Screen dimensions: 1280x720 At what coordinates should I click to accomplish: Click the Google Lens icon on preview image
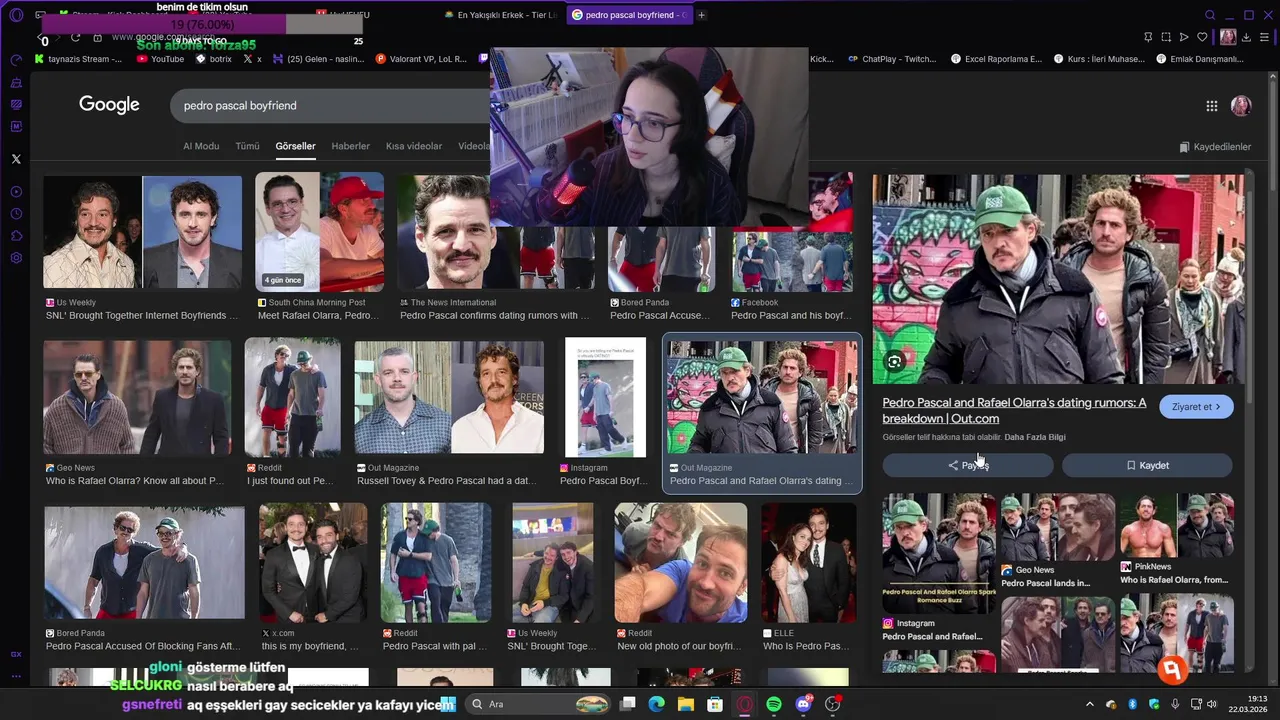tap(894, 362)
